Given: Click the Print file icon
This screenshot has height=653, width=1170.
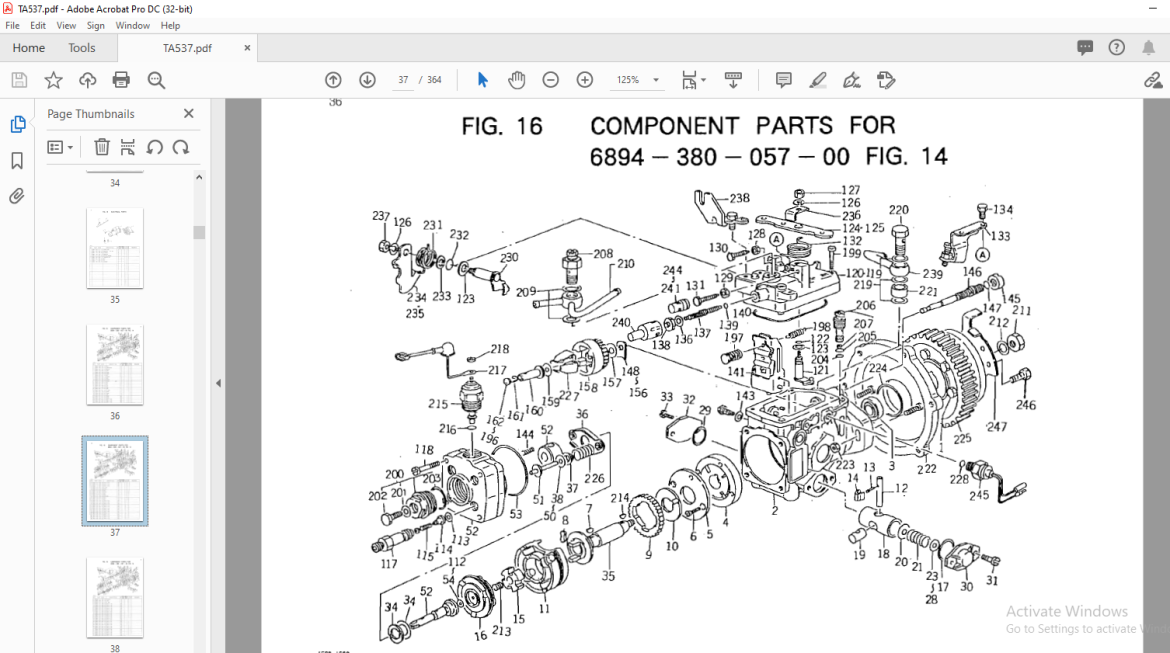Looking at the screenshot, I should pyautogui.click(x=121, y=80).
